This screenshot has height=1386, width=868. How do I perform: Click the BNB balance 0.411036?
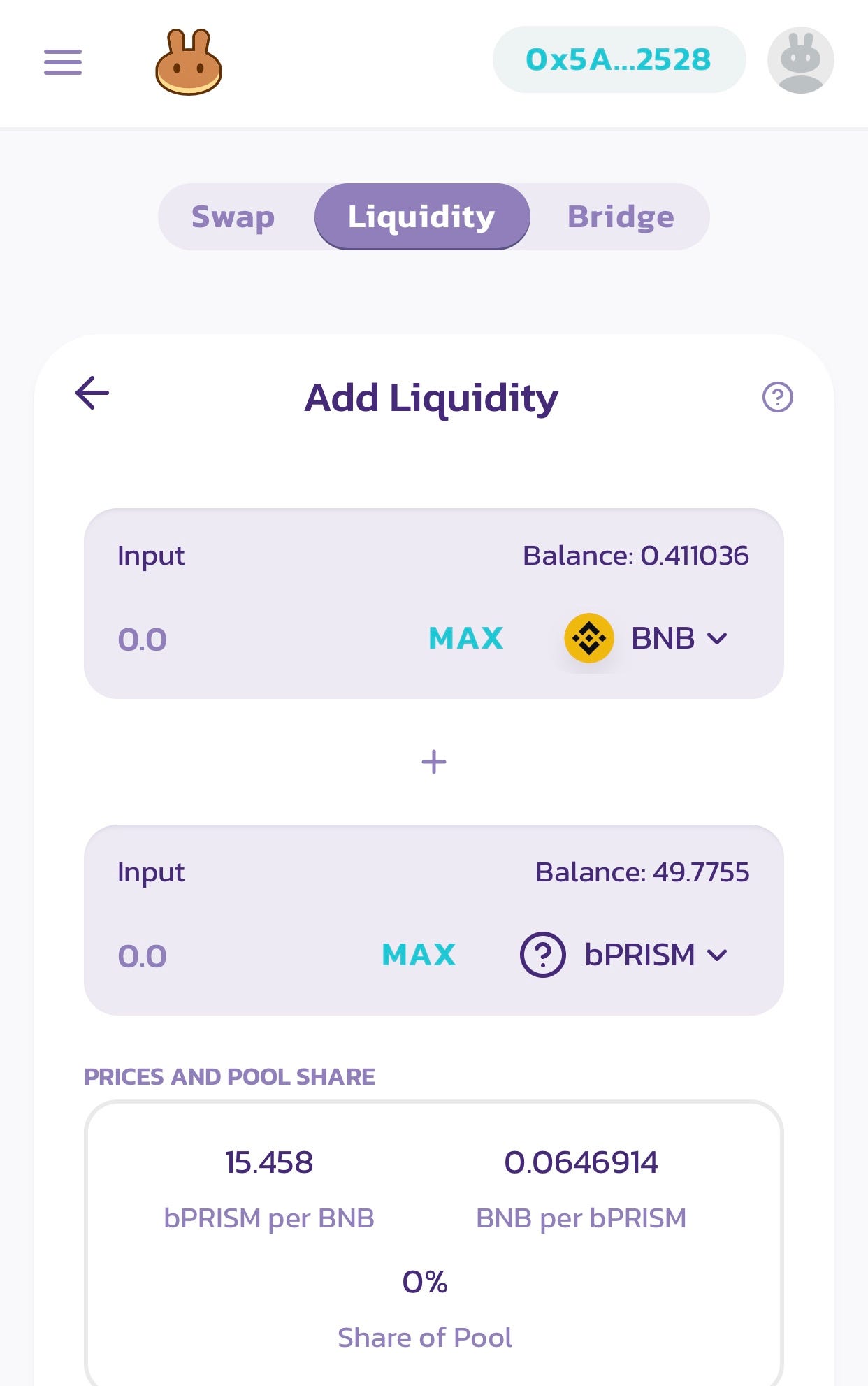[636, 556]
